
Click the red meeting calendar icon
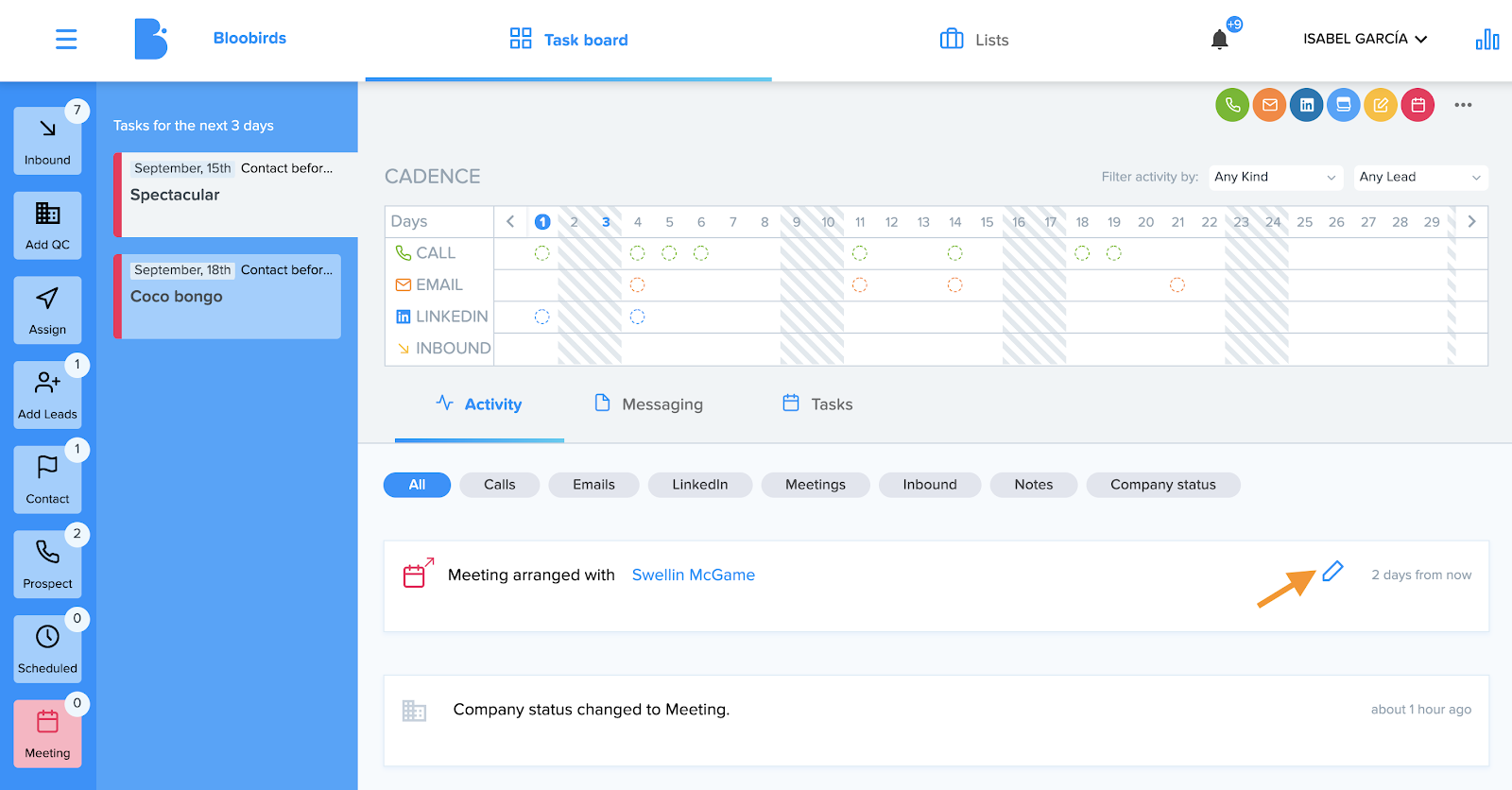[1417, 105]
